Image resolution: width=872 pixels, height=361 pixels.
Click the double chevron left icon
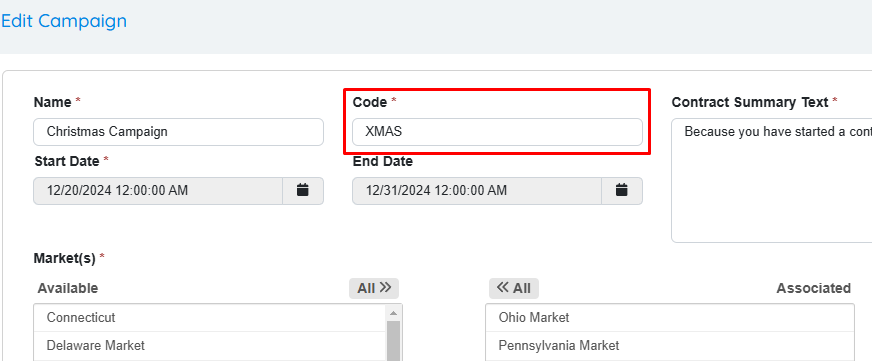click(x=503, y=288)
